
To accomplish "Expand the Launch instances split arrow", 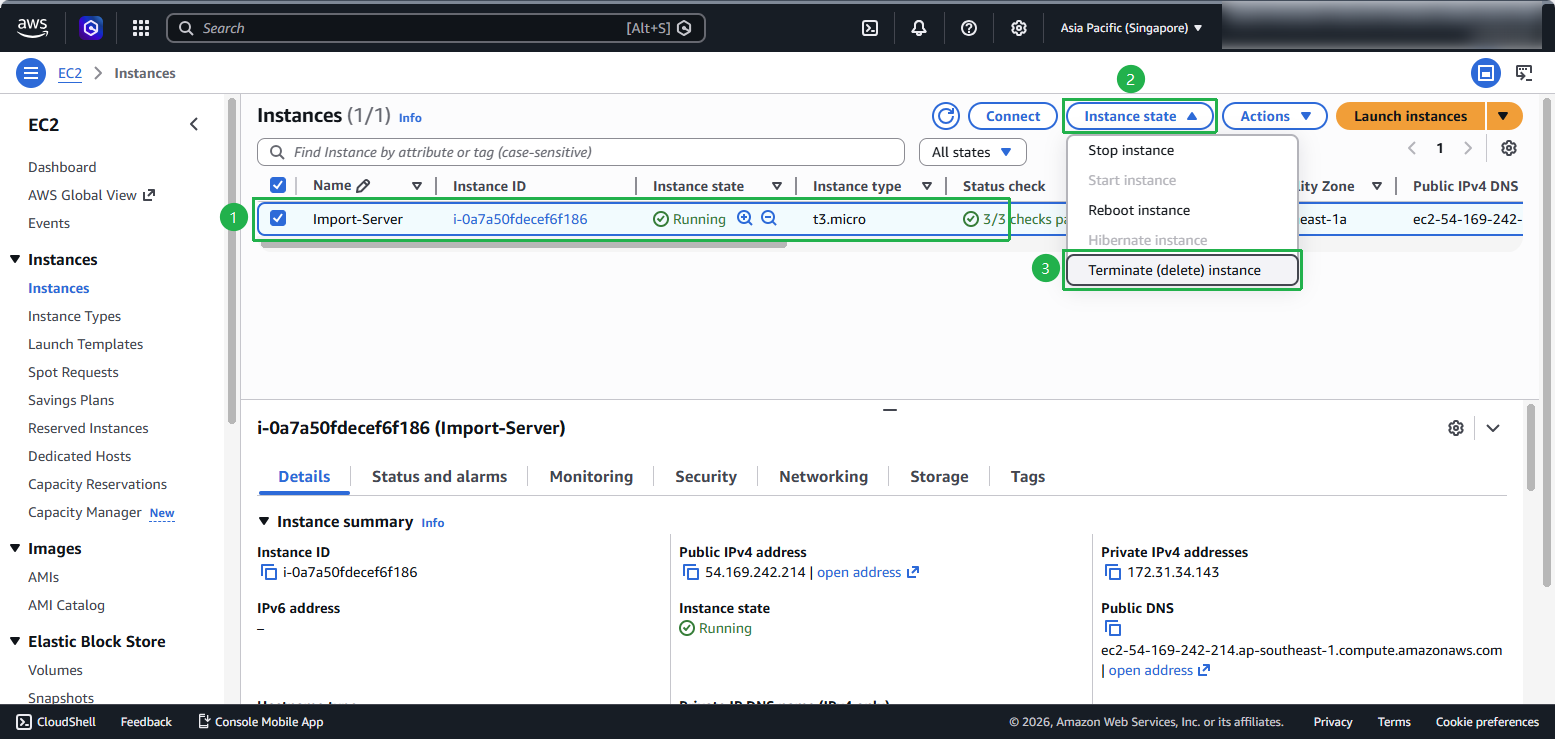I will [x=1504, y=116].
